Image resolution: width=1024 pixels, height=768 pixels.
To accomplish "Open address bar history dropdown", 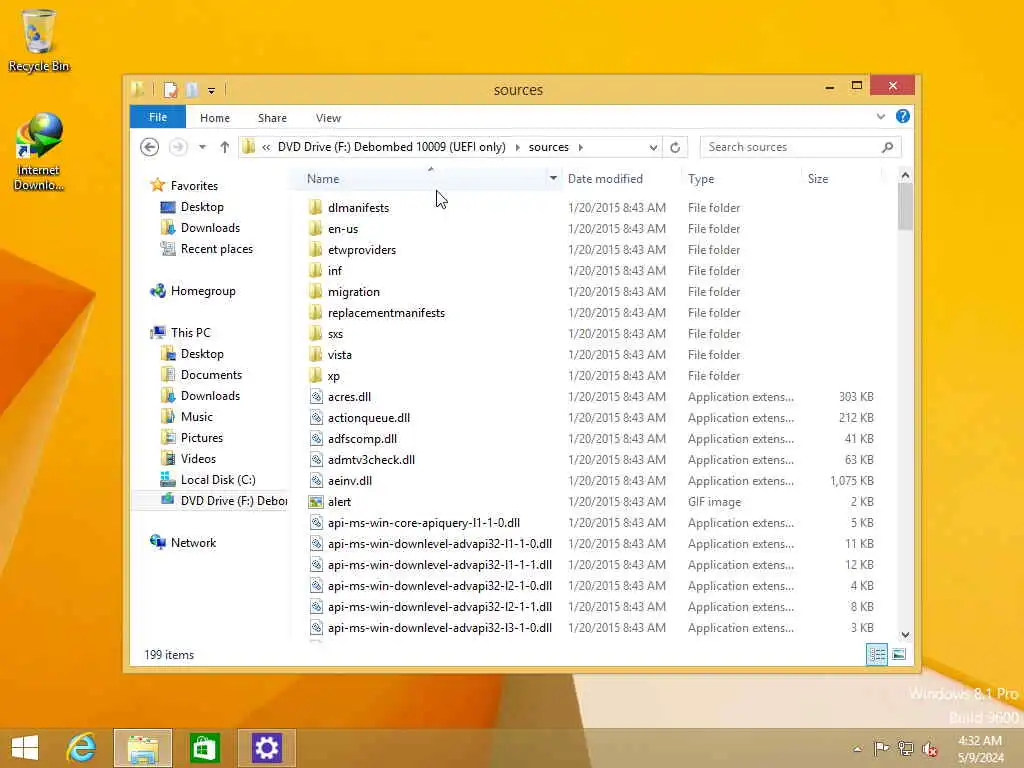I will click(x=653, y=148).
